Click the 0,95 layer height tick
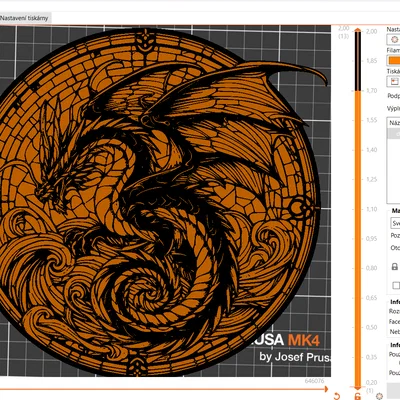Viewport: 400px width, 400px height. click(371, 239)
